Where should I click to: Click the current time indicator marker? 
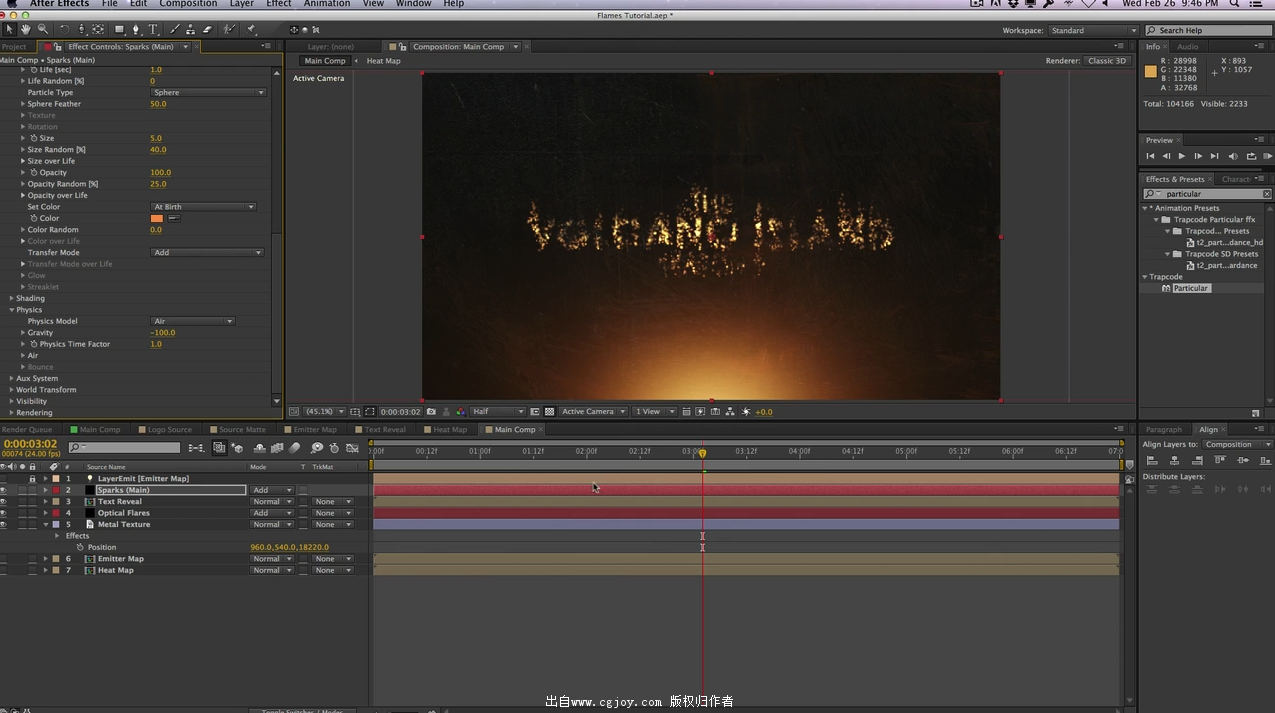coord(702,453)
